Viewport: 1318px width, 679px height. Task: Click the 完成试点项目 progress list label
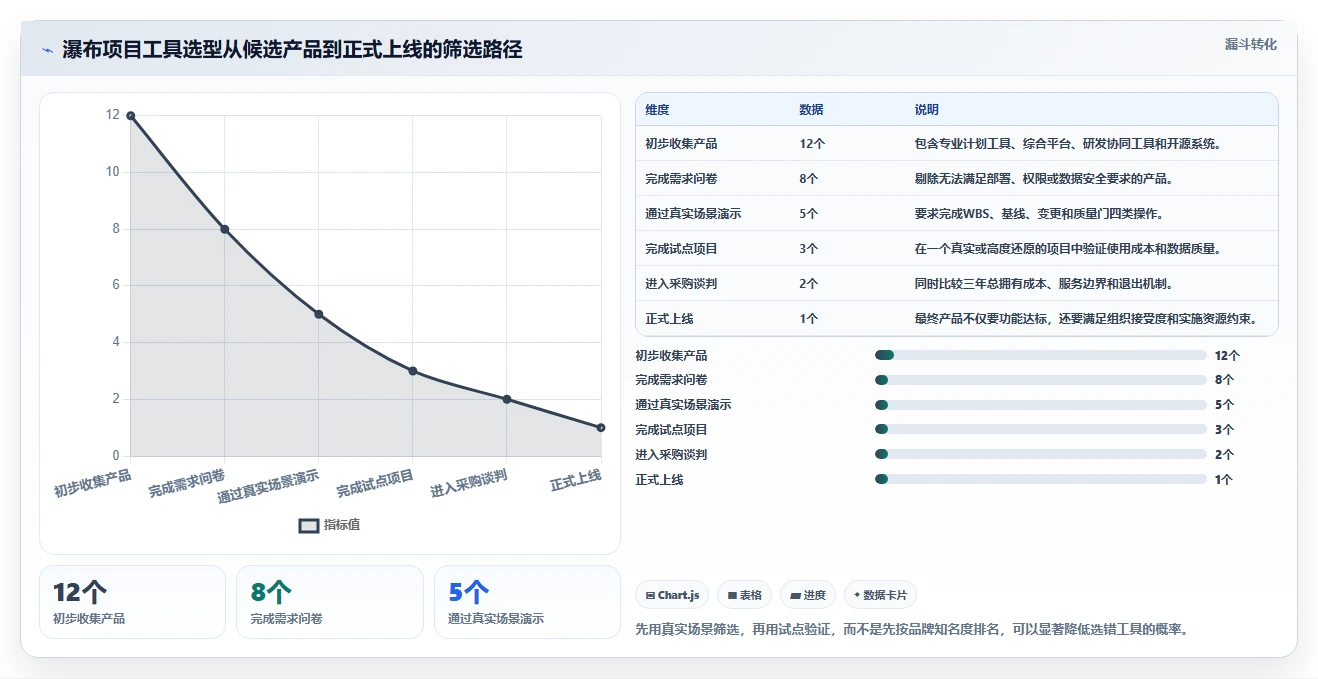point(671,430)
